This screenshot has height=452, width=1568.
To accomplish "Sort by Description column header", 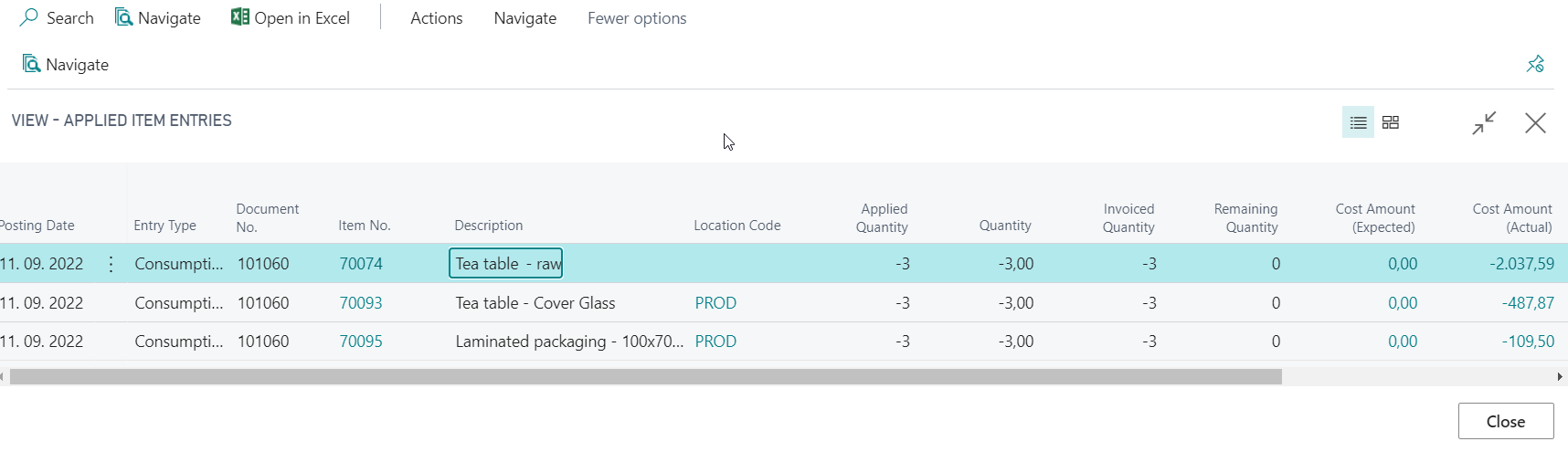I will pos(489,226).
